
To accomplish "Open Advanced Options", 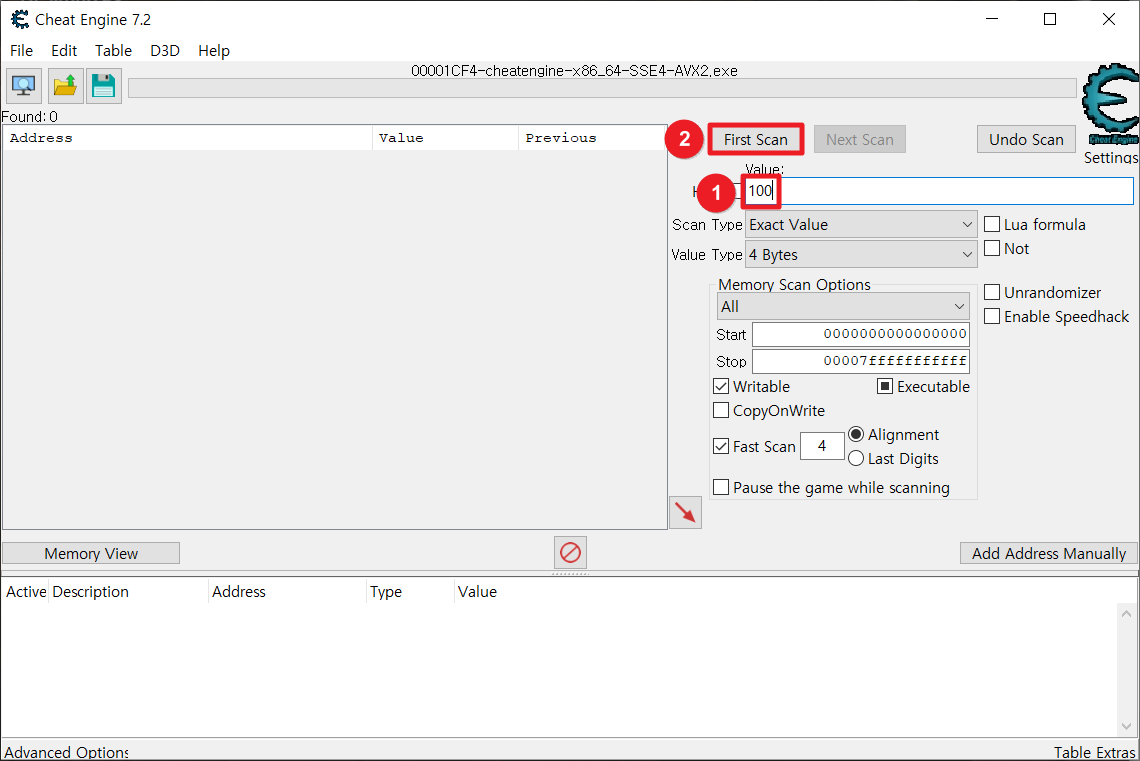I will click(x=66, y=752).
